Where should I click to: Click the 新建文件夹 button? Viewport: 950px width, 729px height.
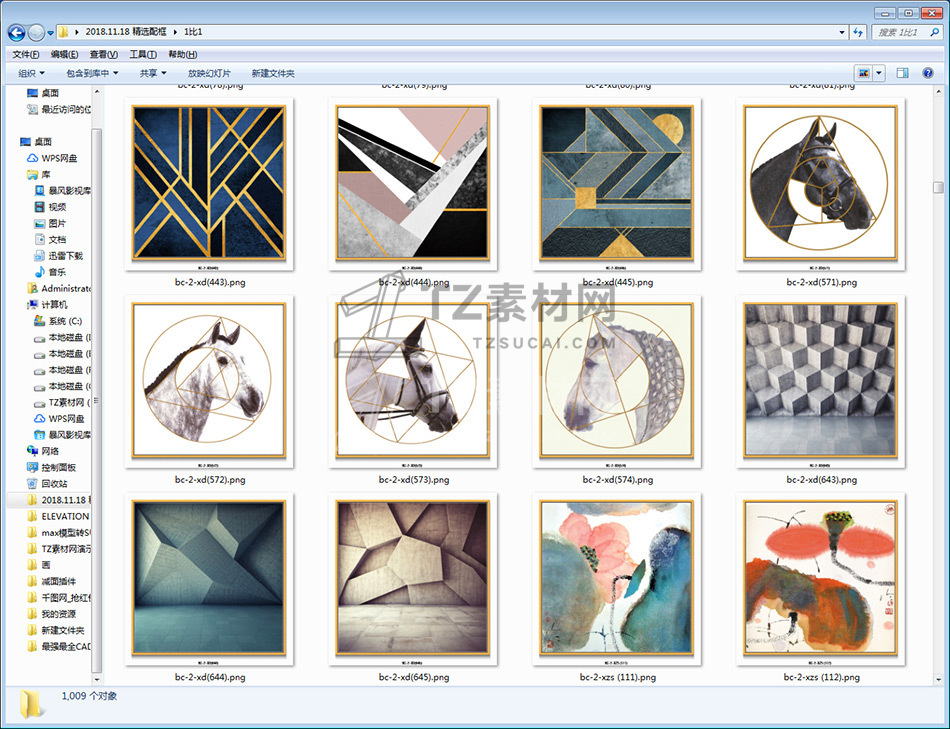coord(273,73)
